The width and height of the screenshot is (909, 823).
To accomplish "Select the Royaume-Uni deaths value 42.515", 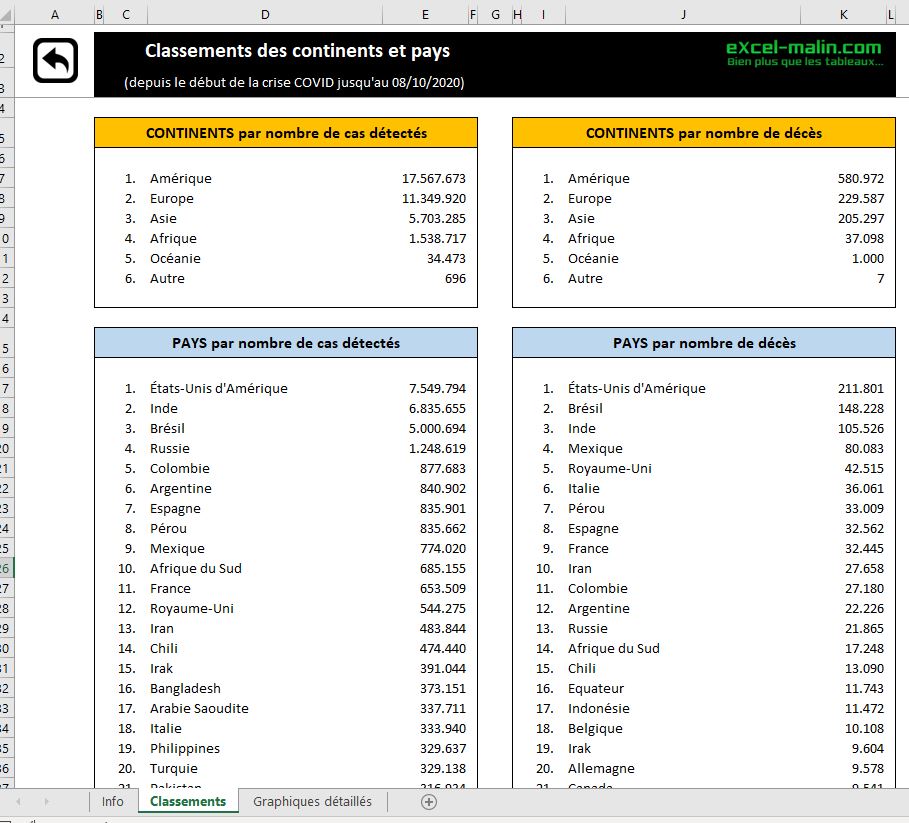I will [864, 468].
